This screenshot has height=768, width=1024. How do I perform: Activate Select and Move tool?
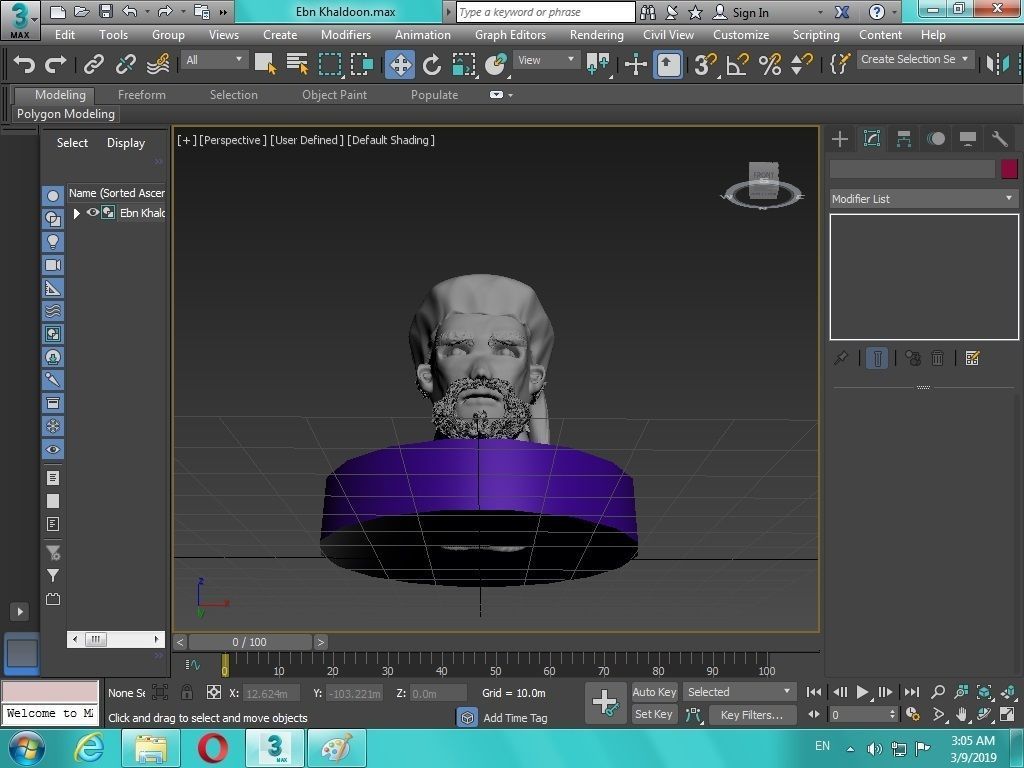(400, 65)
